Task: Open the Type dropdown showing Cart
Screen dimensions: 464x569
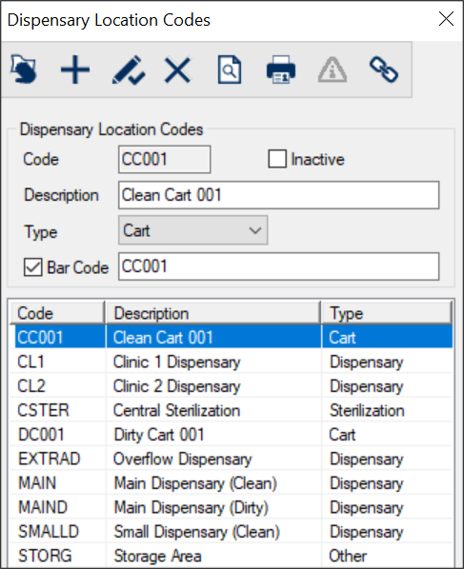Action: click(x=193, y=230)
